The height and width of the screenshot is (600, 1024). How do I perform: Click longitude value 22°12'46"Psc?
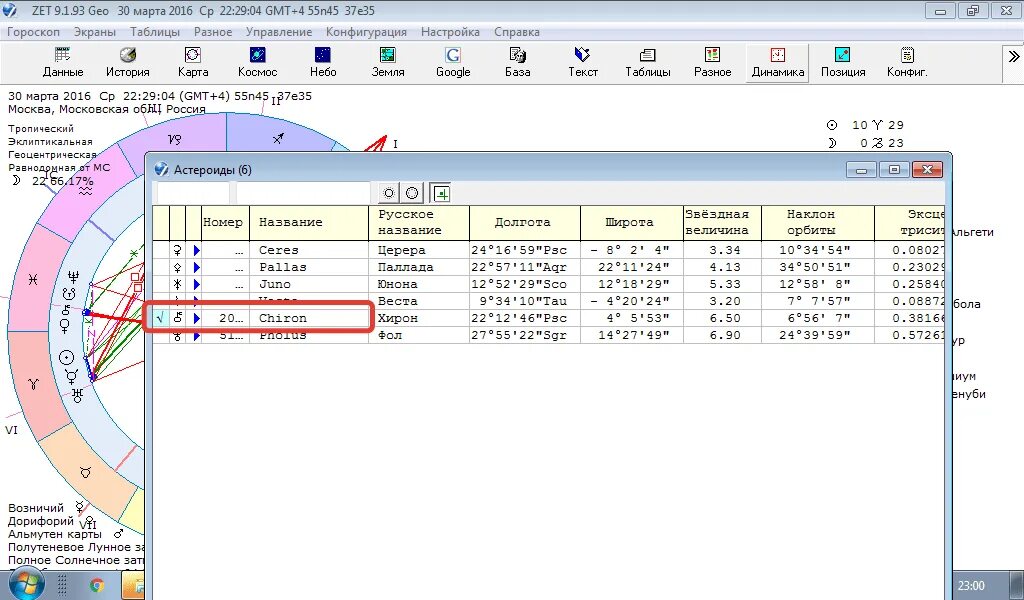(523, 318)
